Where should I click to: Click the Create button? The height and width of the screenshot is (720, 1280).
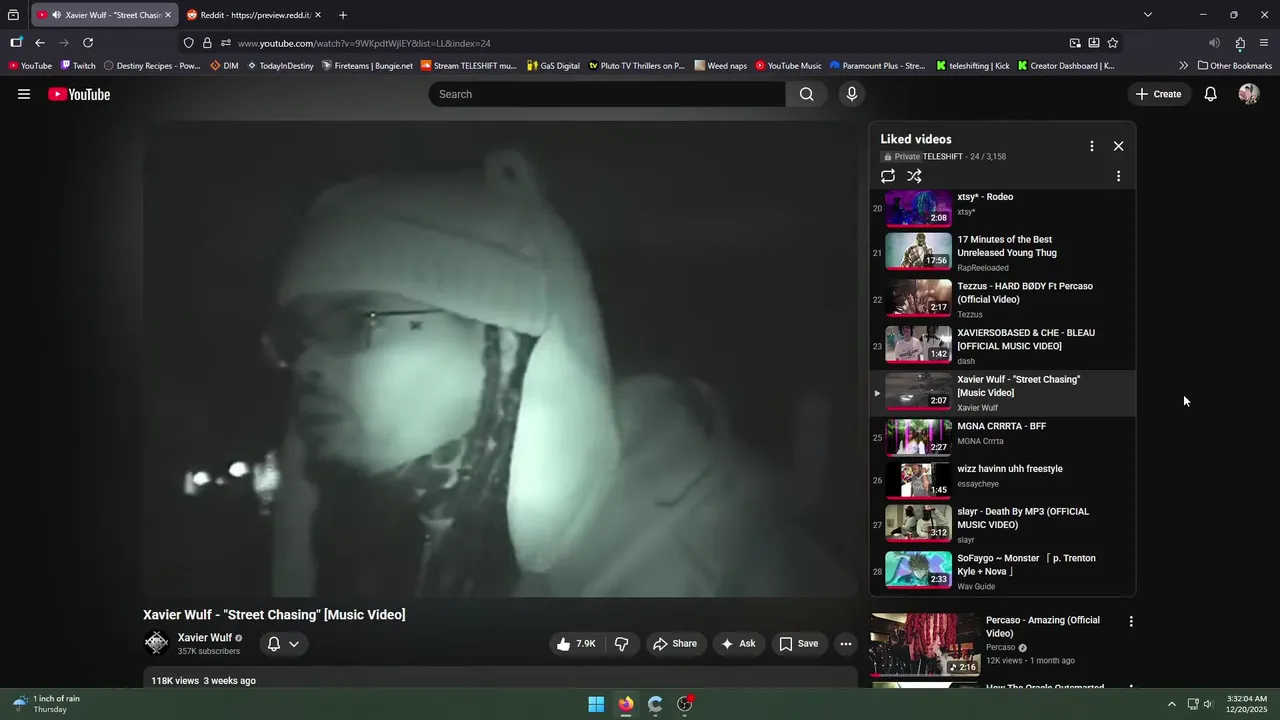(1158, 94)
